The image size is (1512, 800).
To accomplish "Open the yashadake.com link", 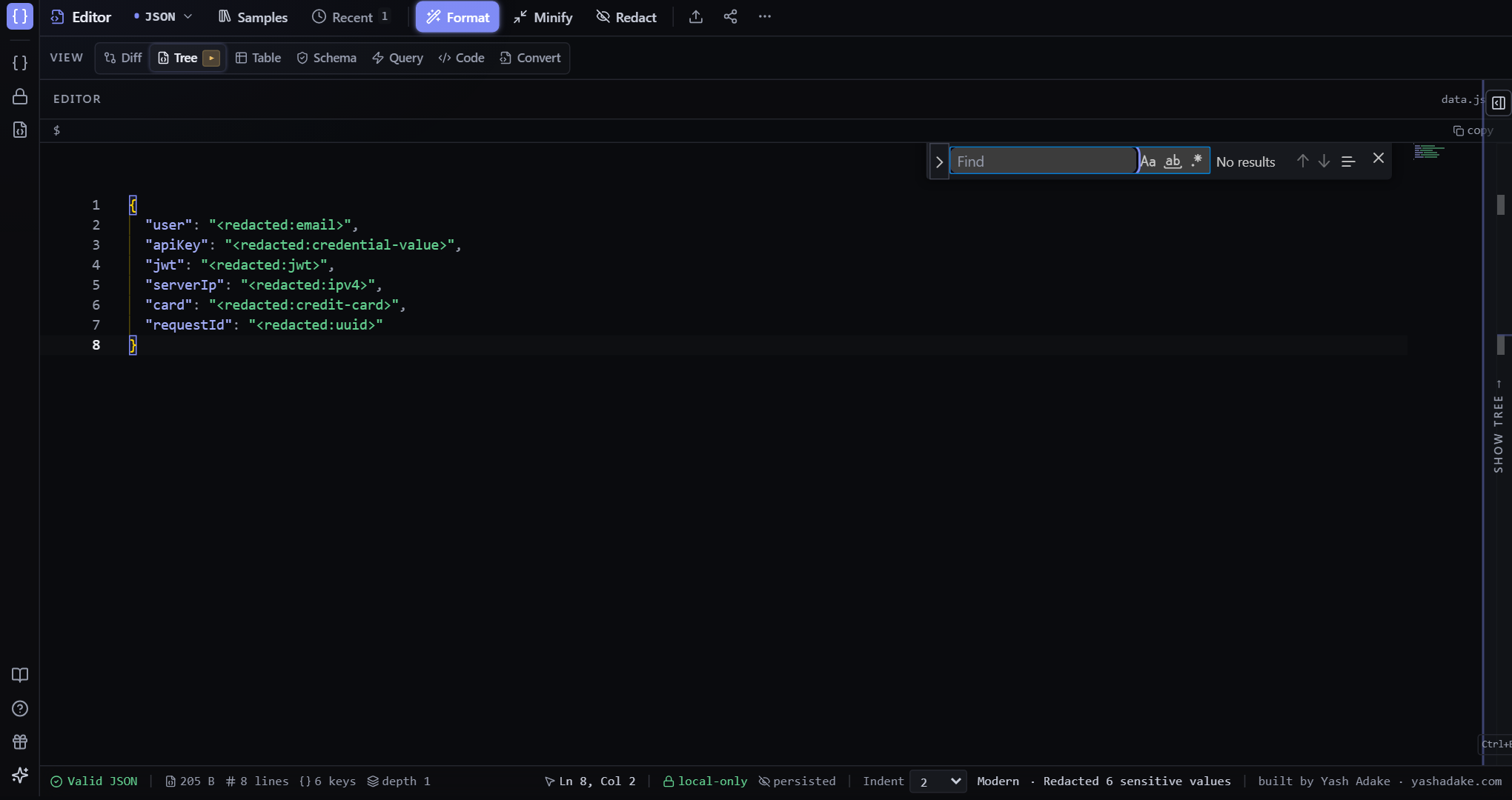I will (1456, 781).
